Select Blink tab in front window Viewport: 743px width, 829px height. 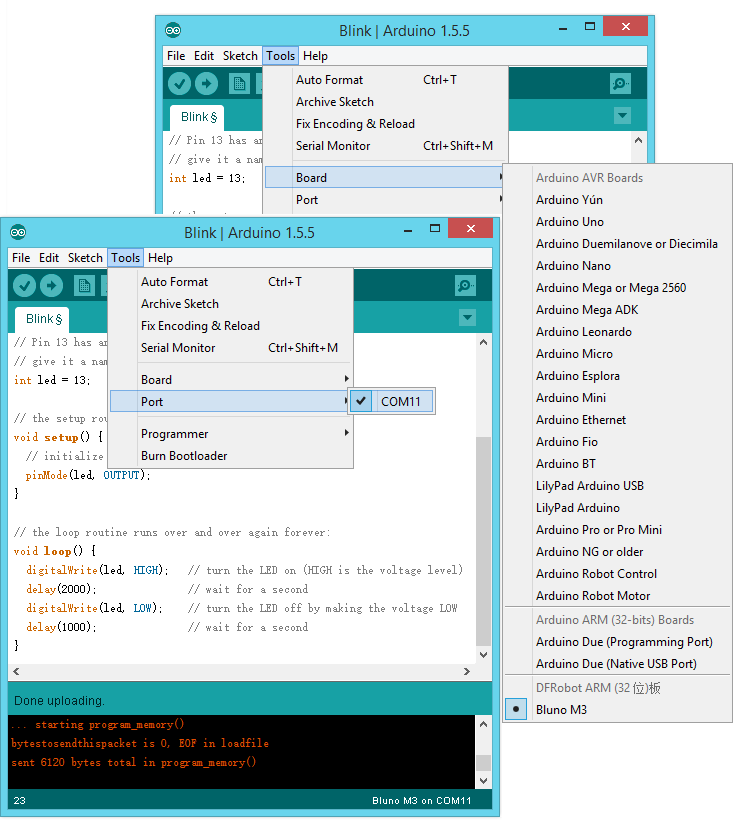click(x=43, y=319)
